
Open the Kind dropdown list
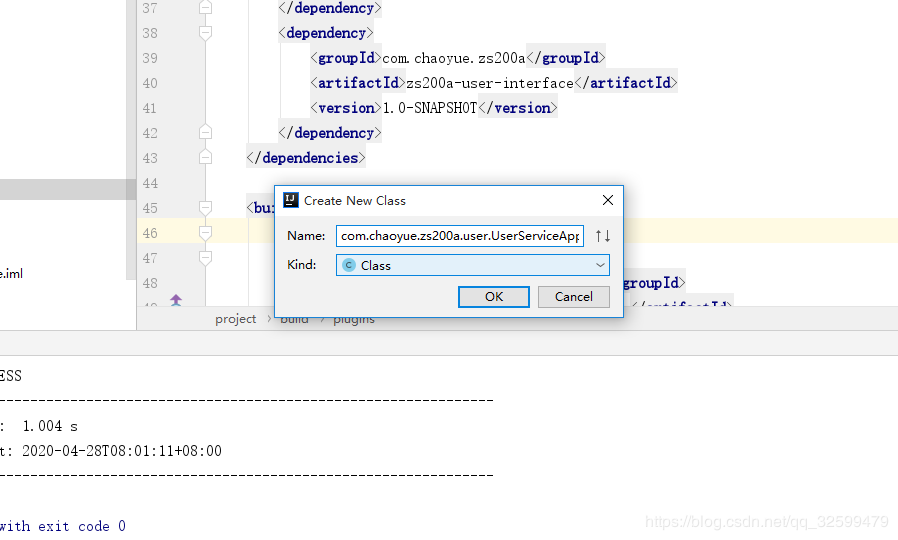pos(472,265)
